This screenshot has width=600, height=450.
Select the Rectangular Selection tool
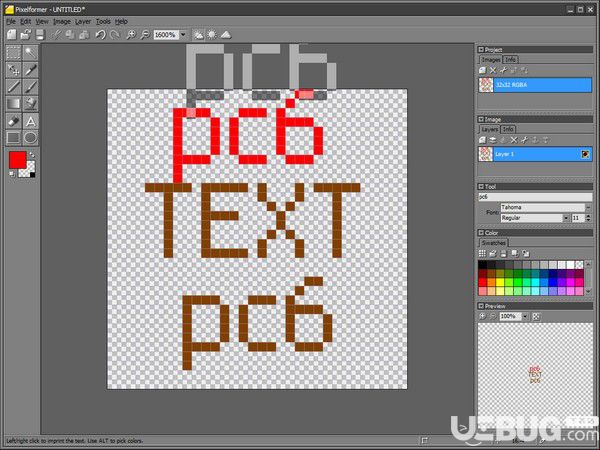(13, 53)
